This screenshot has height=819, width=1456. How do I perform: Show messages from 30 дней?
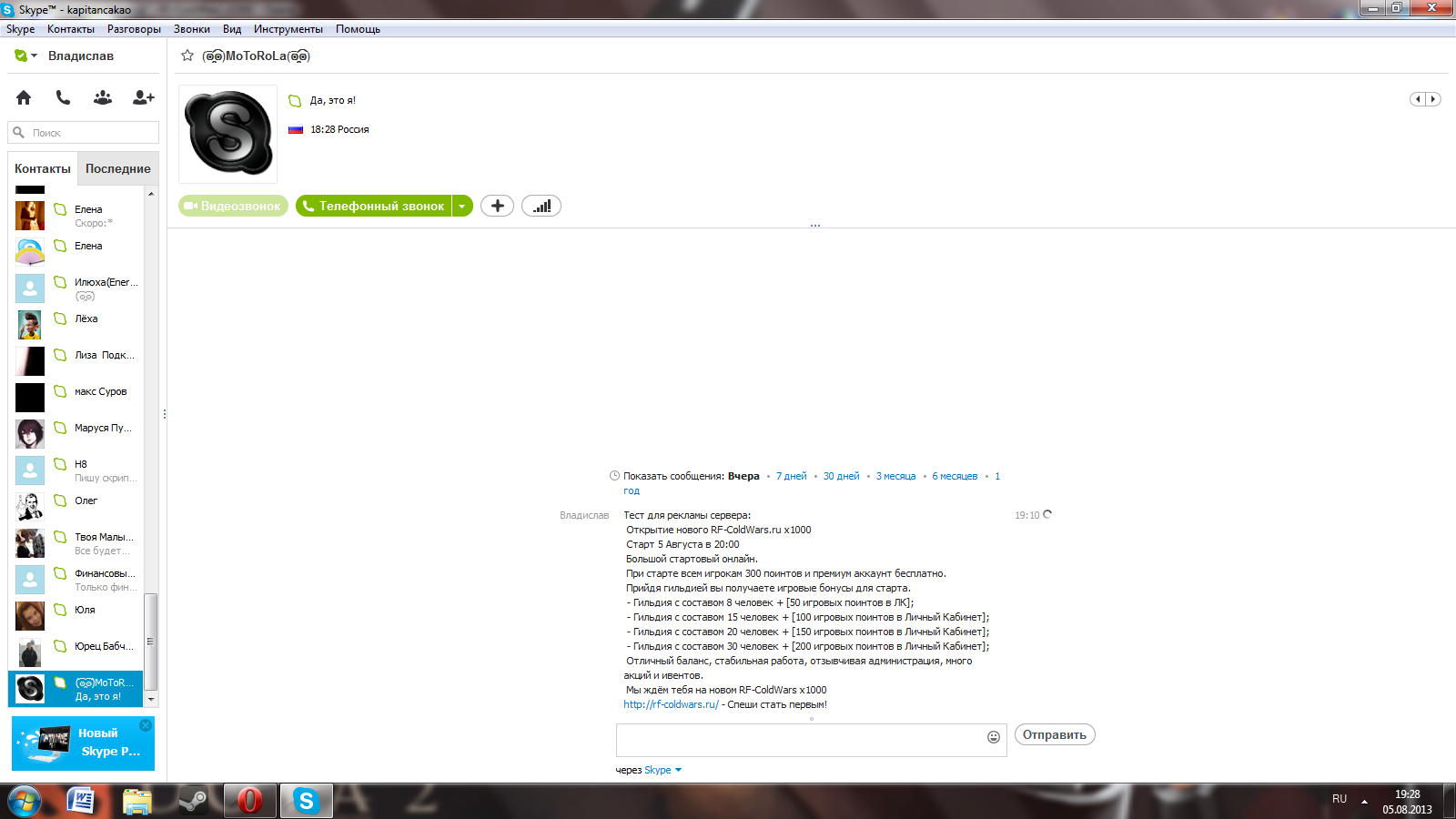point(841,476)
